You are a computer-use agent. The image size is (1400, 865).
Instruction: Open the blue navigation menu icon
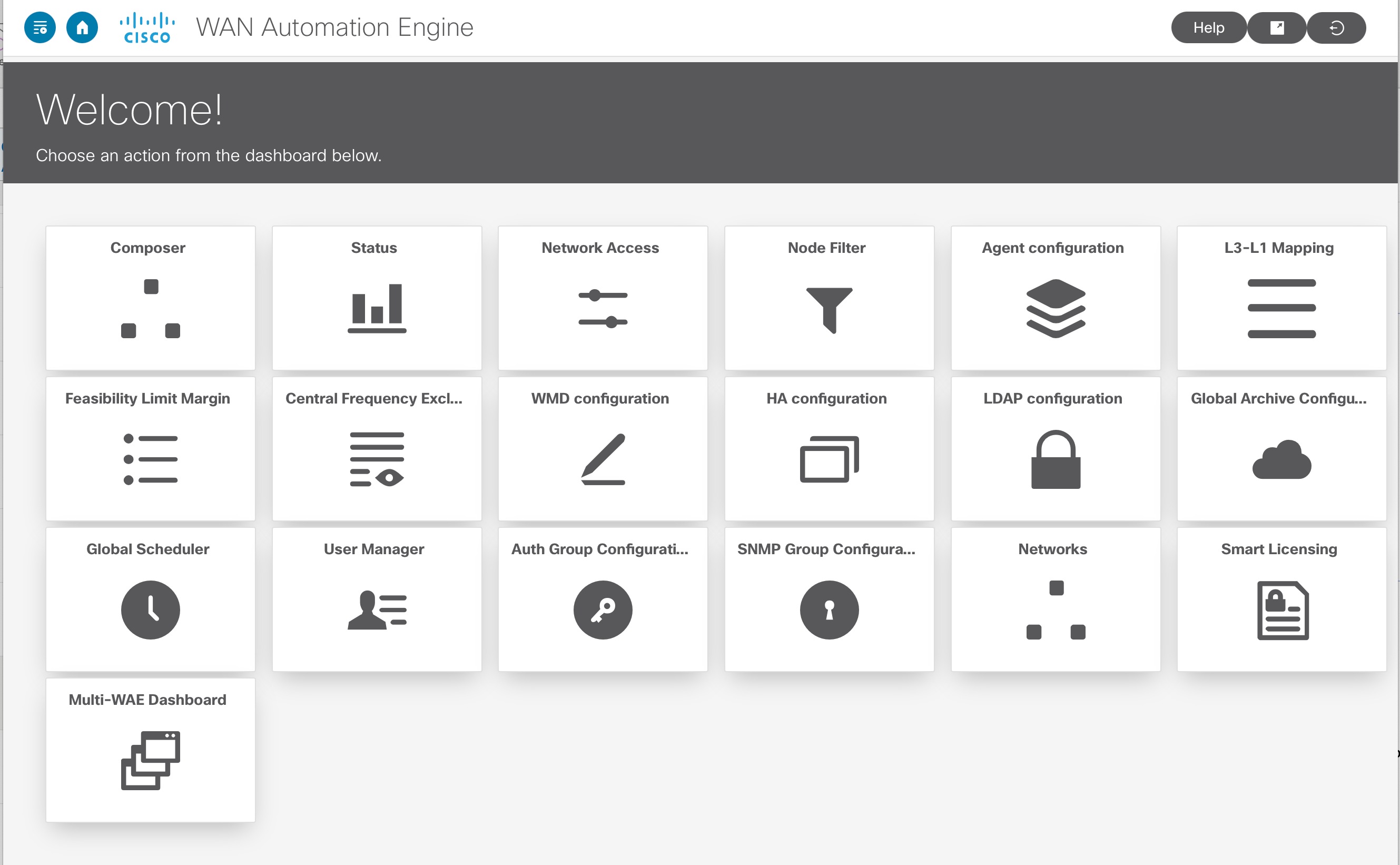click(40, 27)
